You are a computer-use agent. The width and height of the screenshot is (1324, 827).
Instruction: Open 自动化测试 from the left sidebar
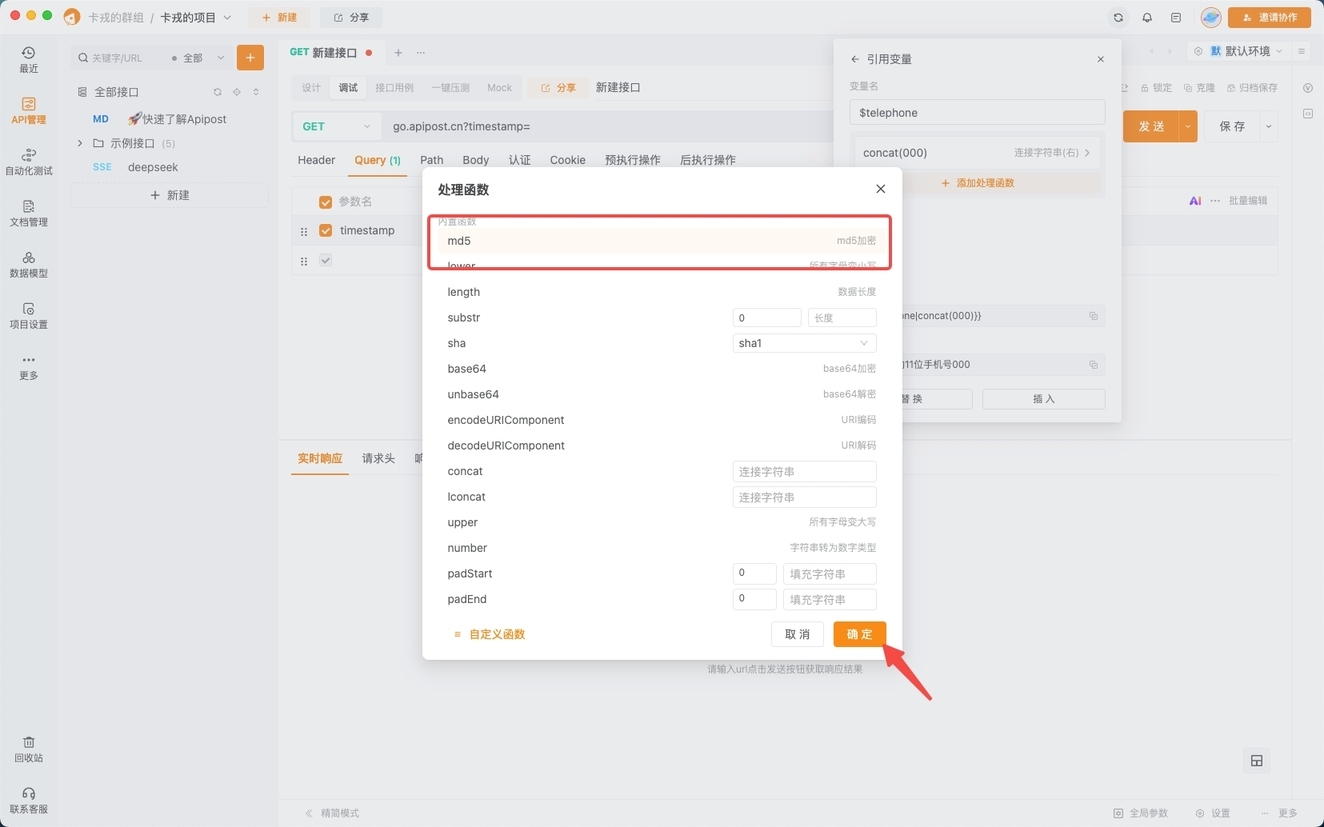(x=28, y=162)
